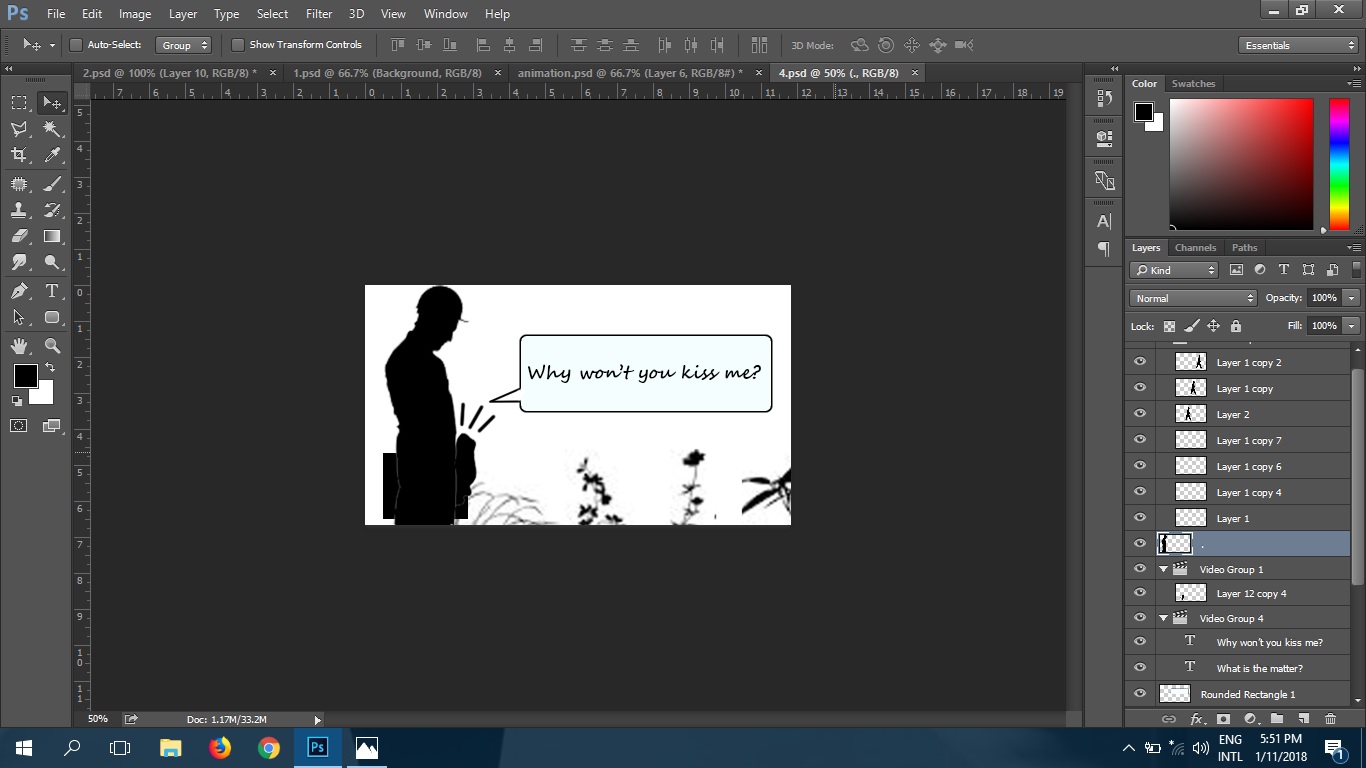The image size is (1366, 768).
Task: Select the 'Why won't you kiss me?' layer
Action: 1253,642
